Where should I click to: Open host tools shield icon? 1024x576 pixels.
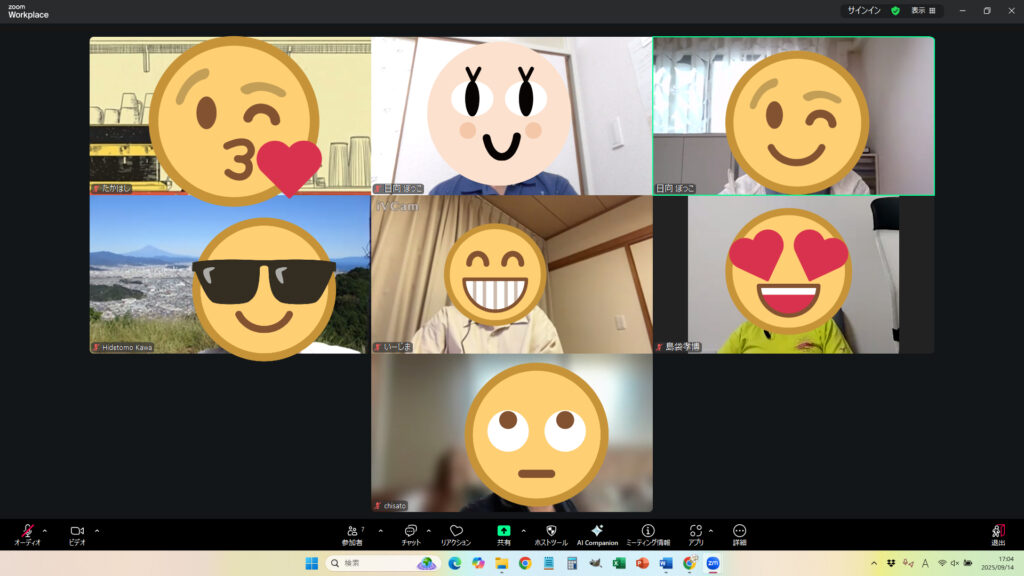coord(550,531)
